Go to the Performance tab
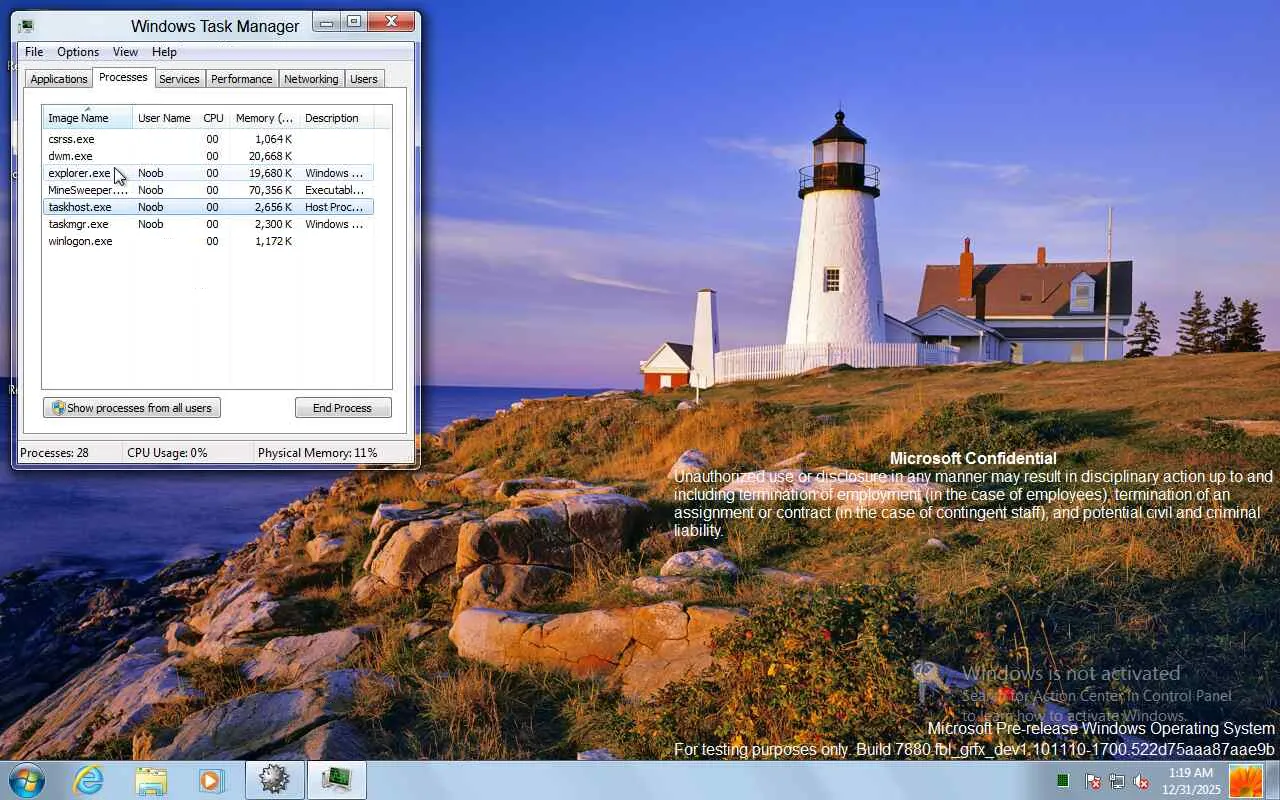This screenshot has width=1280, height=800. point(241,79)
